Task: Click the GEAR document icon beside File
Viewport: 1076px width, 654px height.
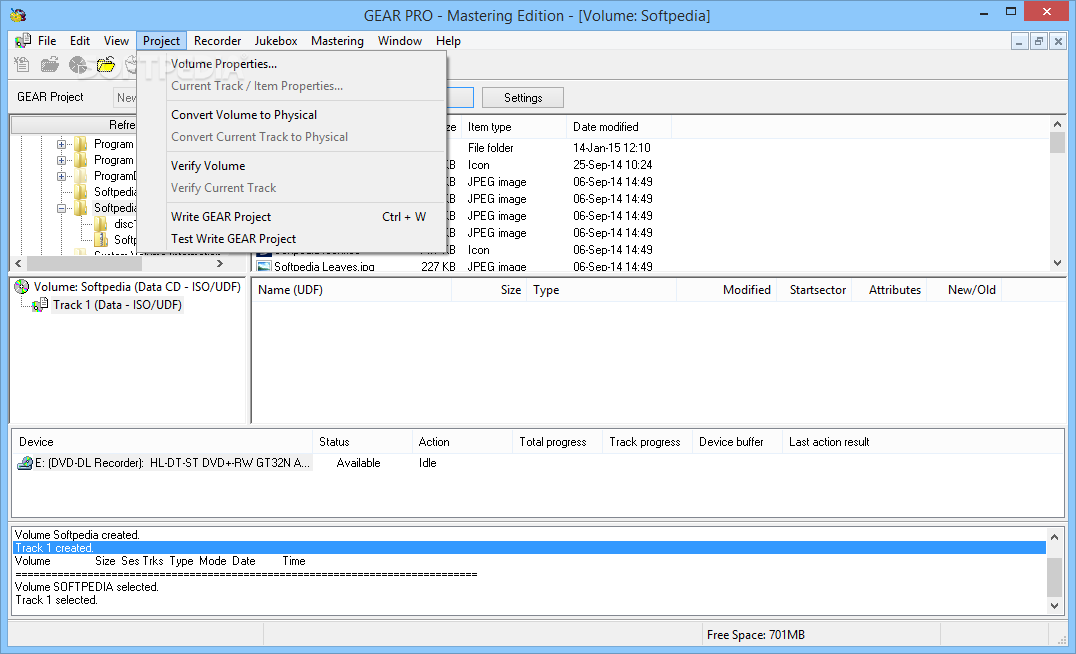Action: (23, 41)
